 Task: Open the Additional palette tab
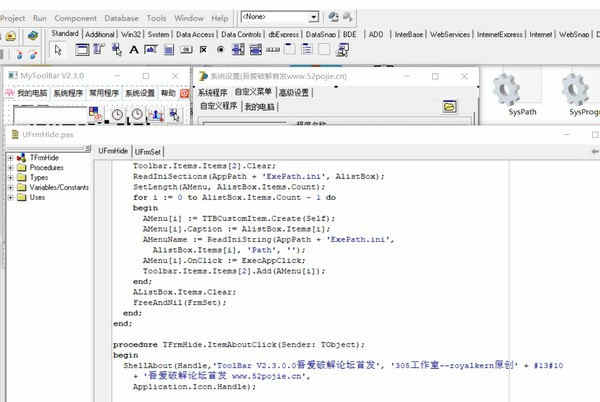point(99,34)
